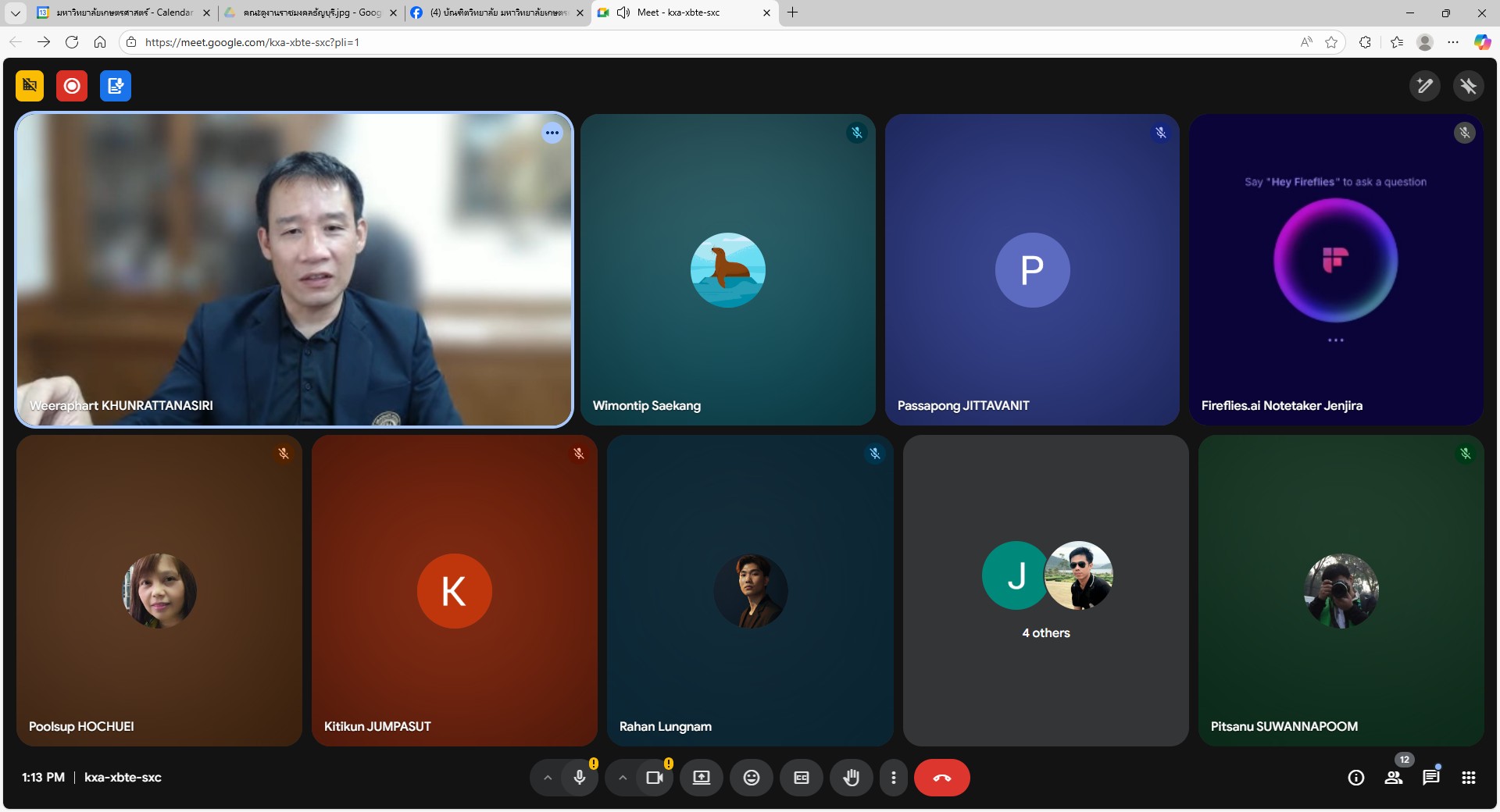1500x812 pixels.
Task: Click the yellow camera-off extension icon
Action: click(x=30, y=86)
